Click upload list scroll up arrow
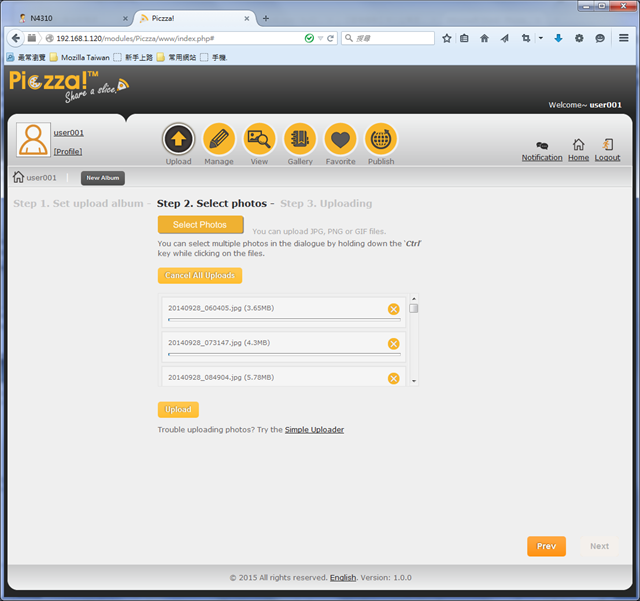This screenshot has width=640, height=601. 414,299
